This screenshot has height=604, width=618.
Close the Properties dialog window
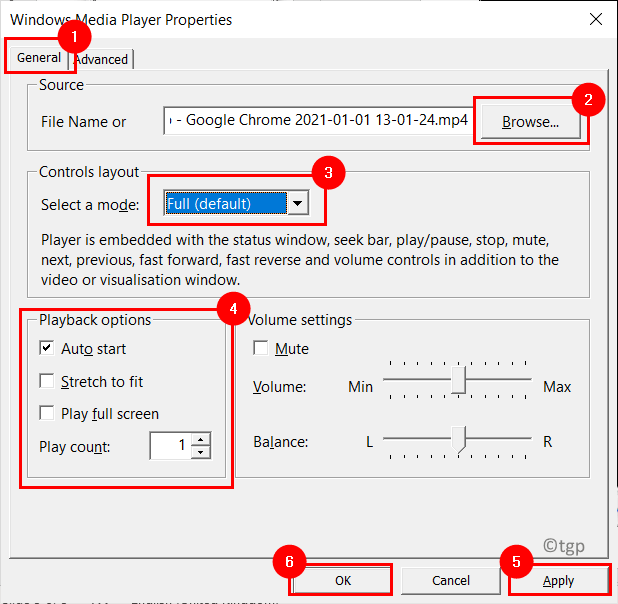pos(595,19)
